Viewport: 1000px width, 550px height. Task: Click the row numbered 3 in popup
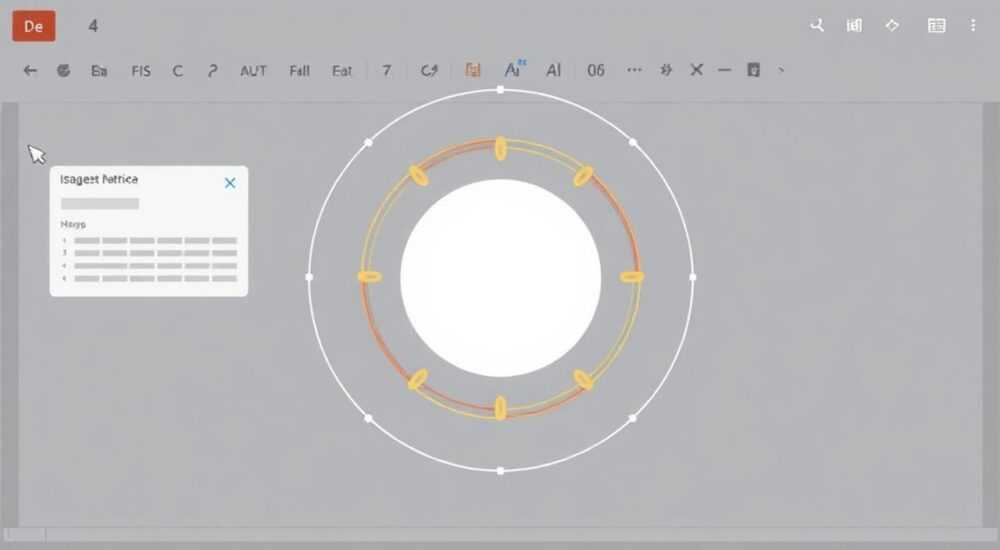tap(150, 253)
